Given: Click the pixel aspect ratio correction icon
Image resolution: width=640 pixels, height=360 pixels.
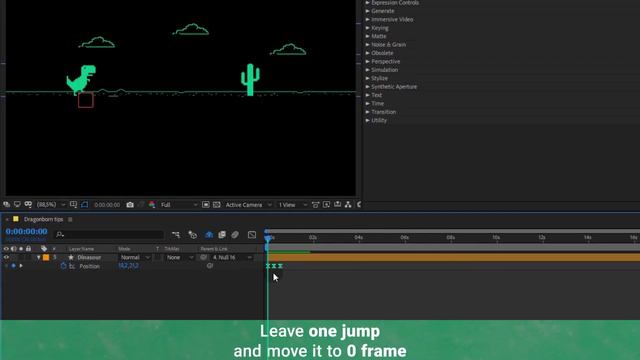Looking at the screenshot, I should [316, 204].
